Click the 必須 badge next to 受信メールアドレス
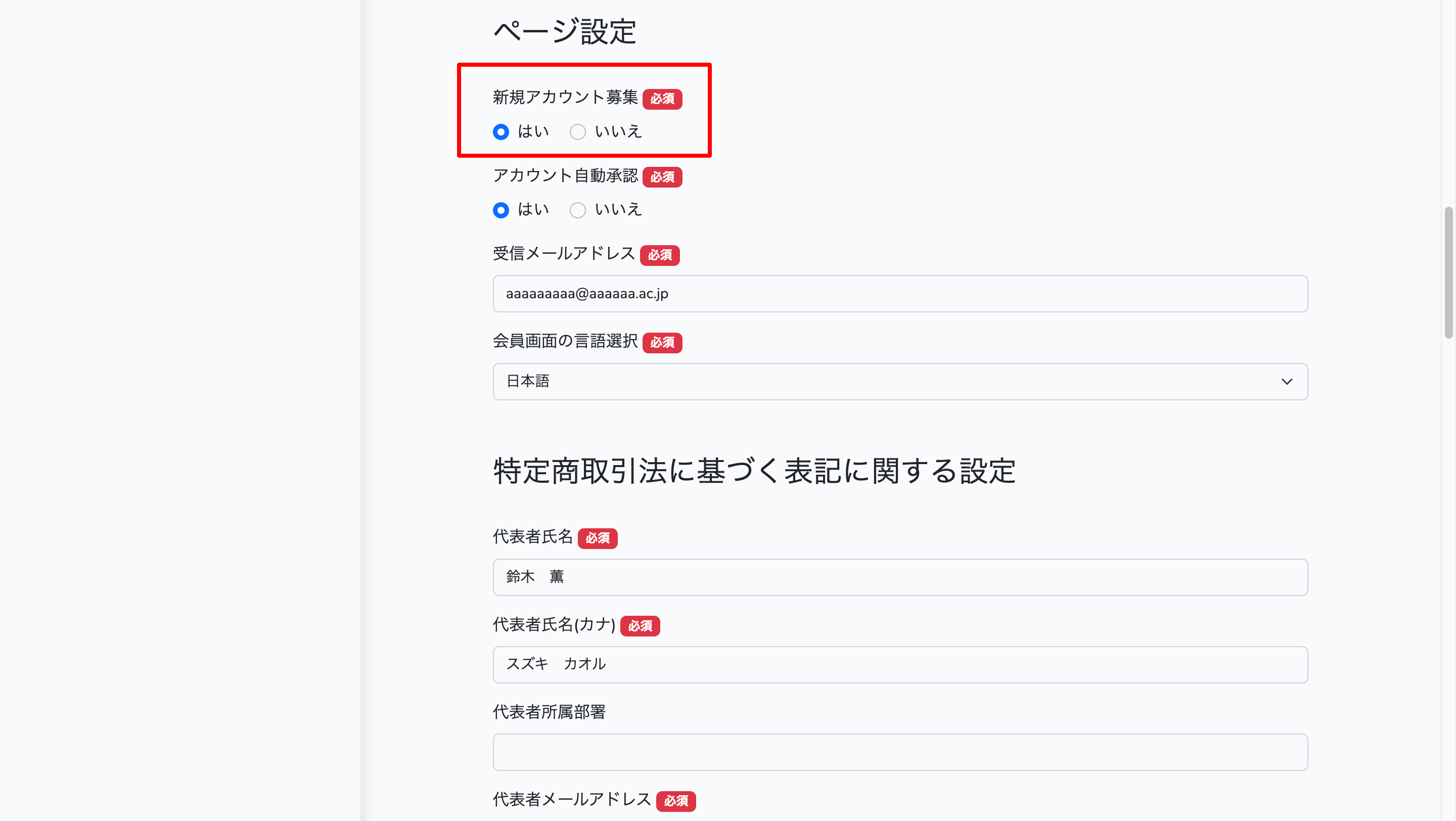This screenshot has width=1456, height=821. point(660,255)
